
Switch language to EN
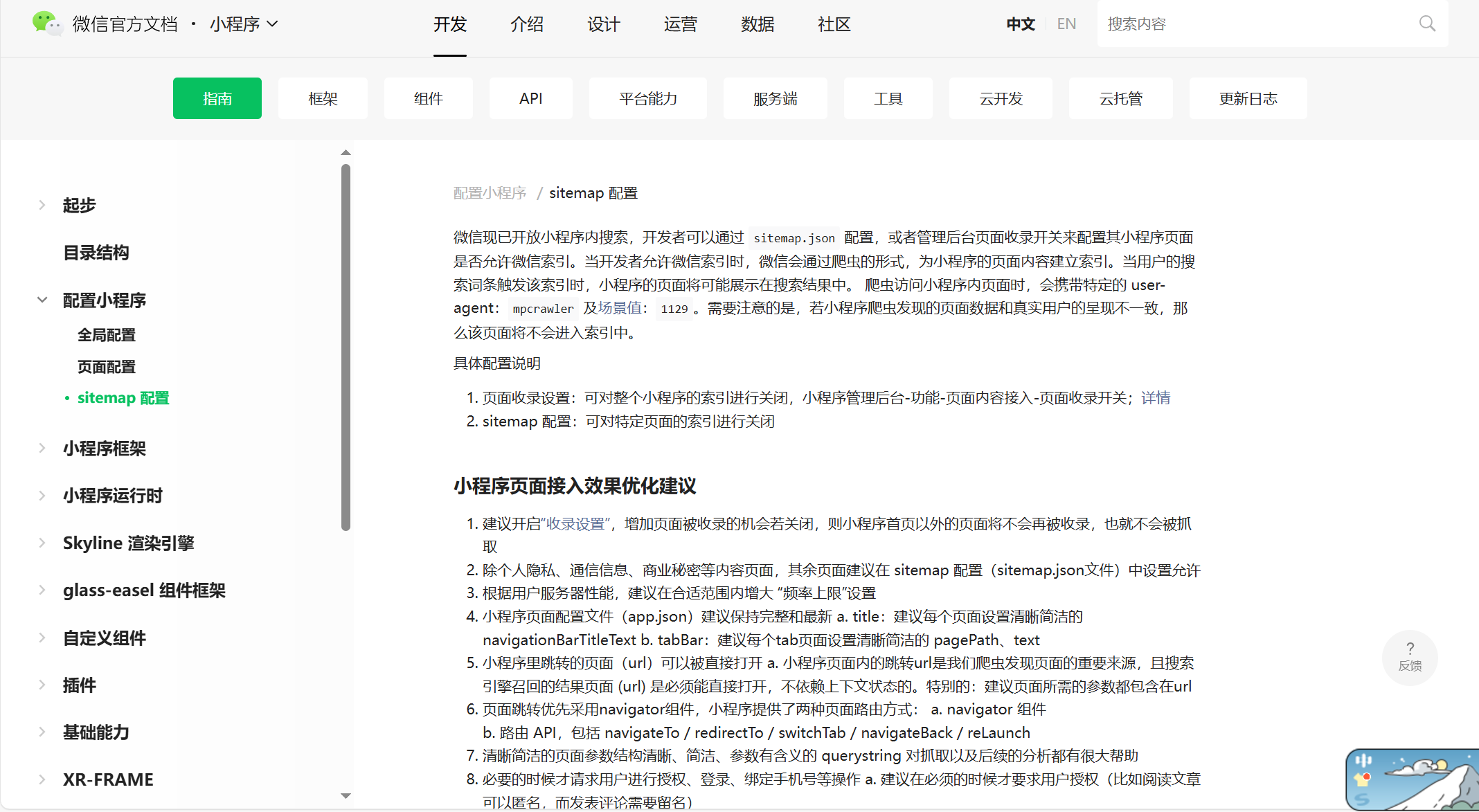(1066, 24)
